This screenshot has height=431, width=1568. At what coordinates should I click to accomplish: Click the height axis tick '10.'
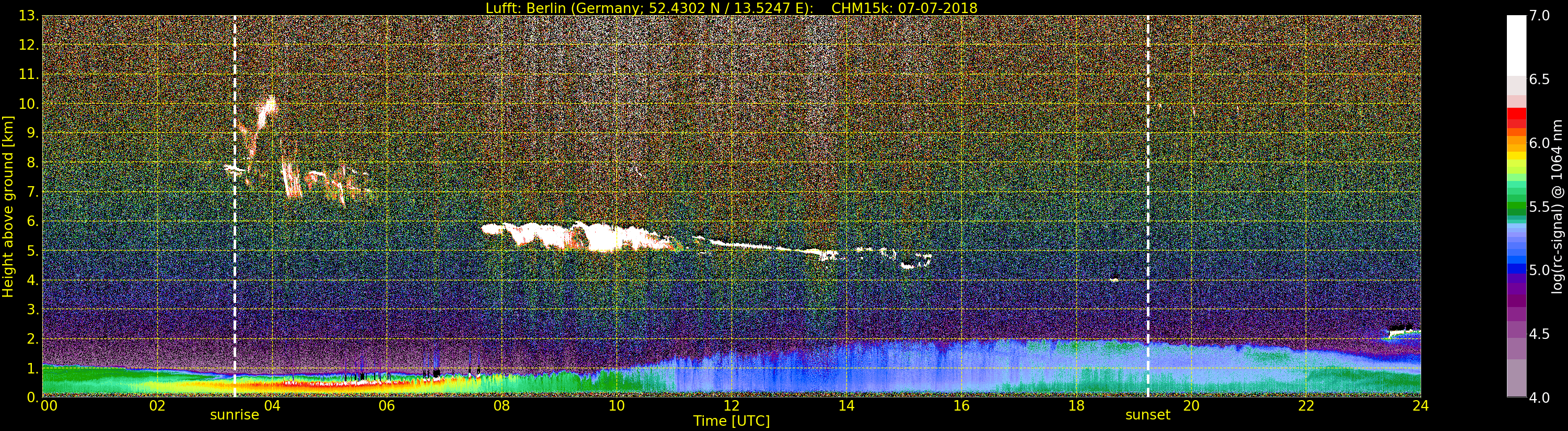[29, 104]
